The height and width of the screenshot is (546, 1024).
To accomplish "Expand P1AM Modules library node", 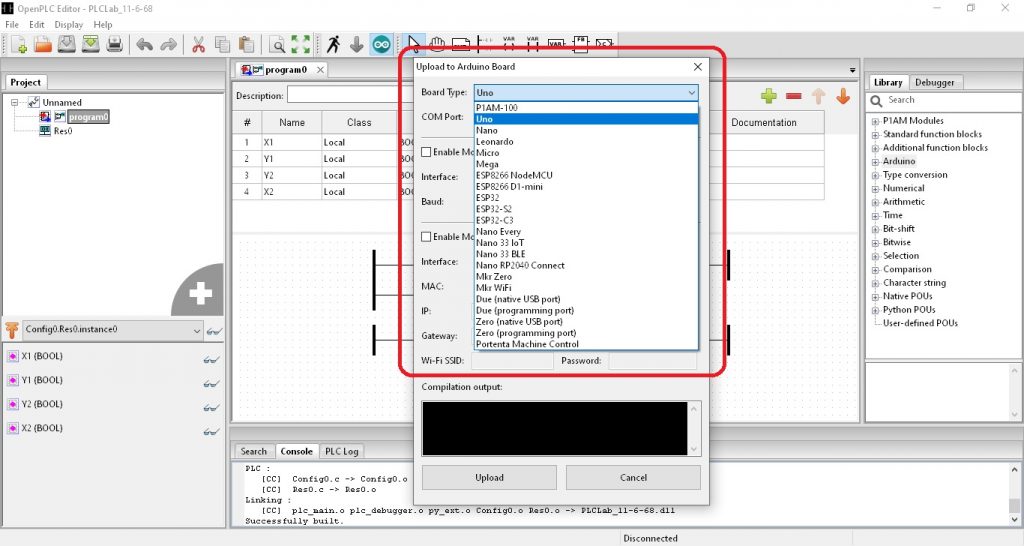I will (x=875, y=121).
